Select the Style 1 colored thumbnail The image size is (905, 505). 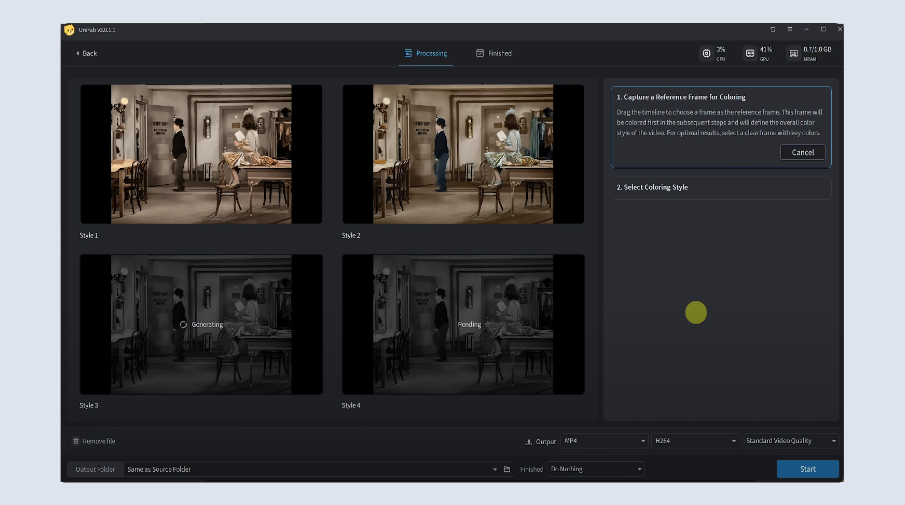pos(201,154)
